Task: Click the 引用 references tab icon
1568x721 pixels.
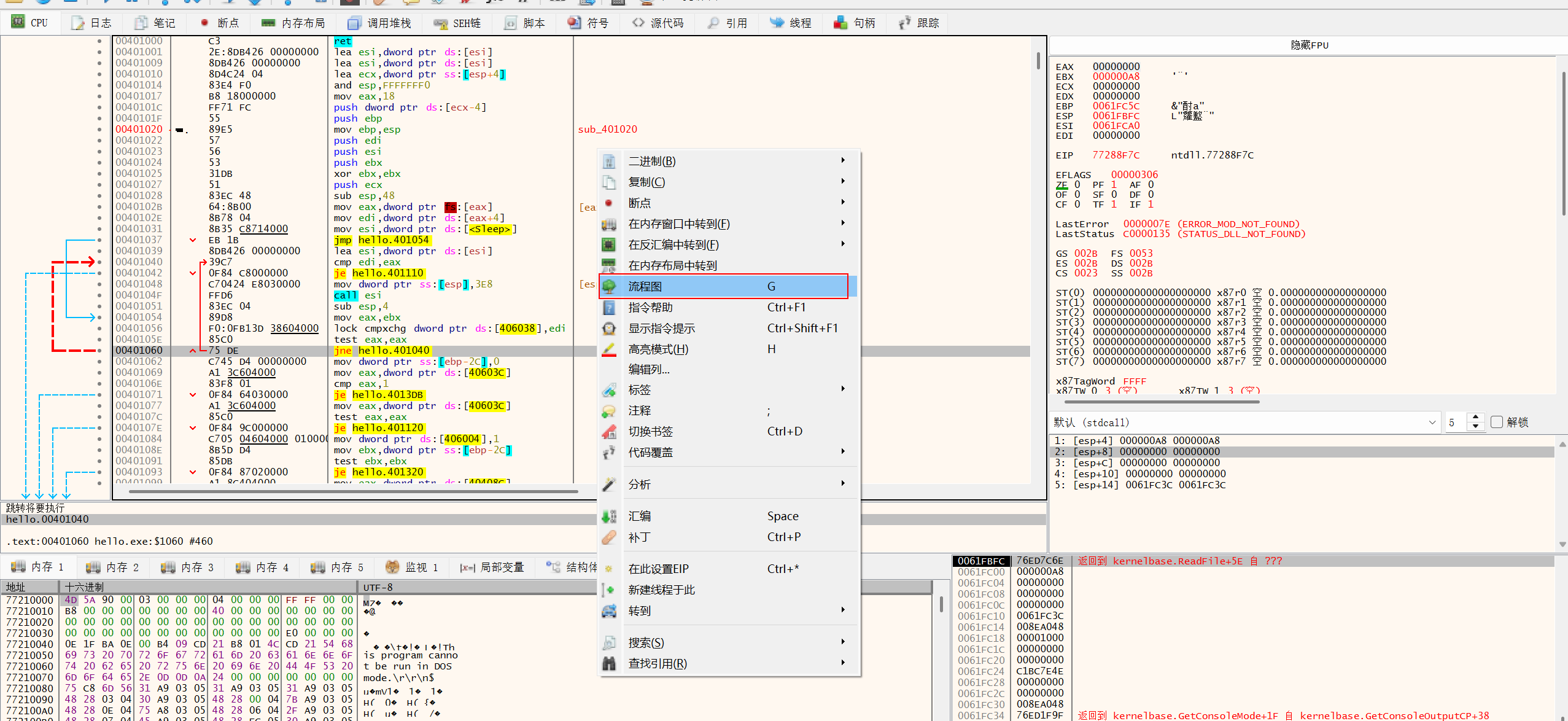Action: pyautogui.click(x=713, y=23)
